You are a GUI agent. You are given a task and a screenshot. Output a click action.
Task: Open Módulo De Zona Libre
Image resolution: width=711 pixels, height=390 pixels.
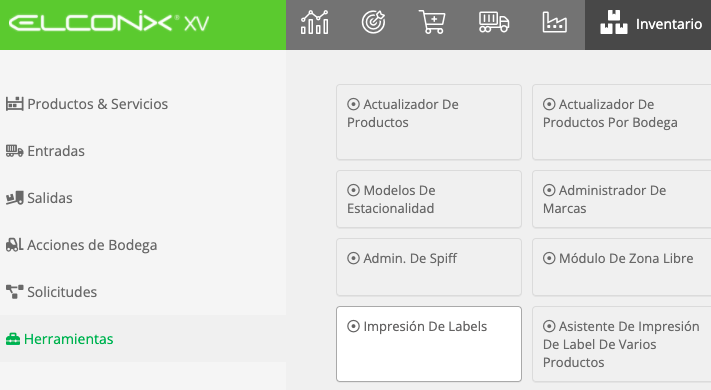click(622, 267)
